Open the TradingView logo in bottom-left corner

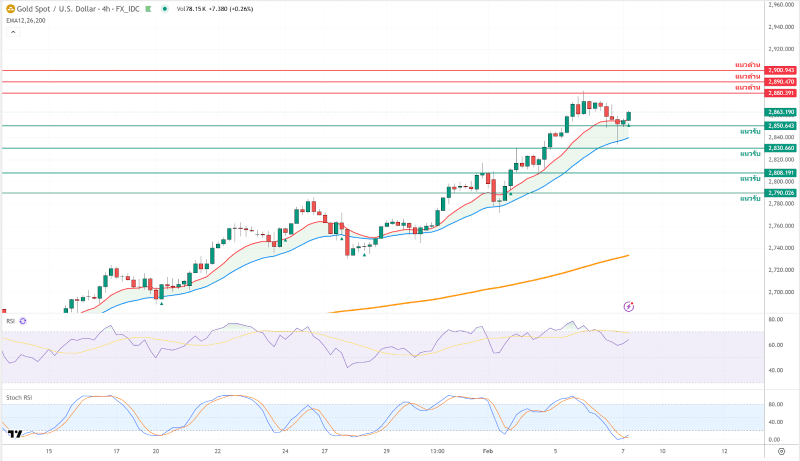(x=14, y=434)
